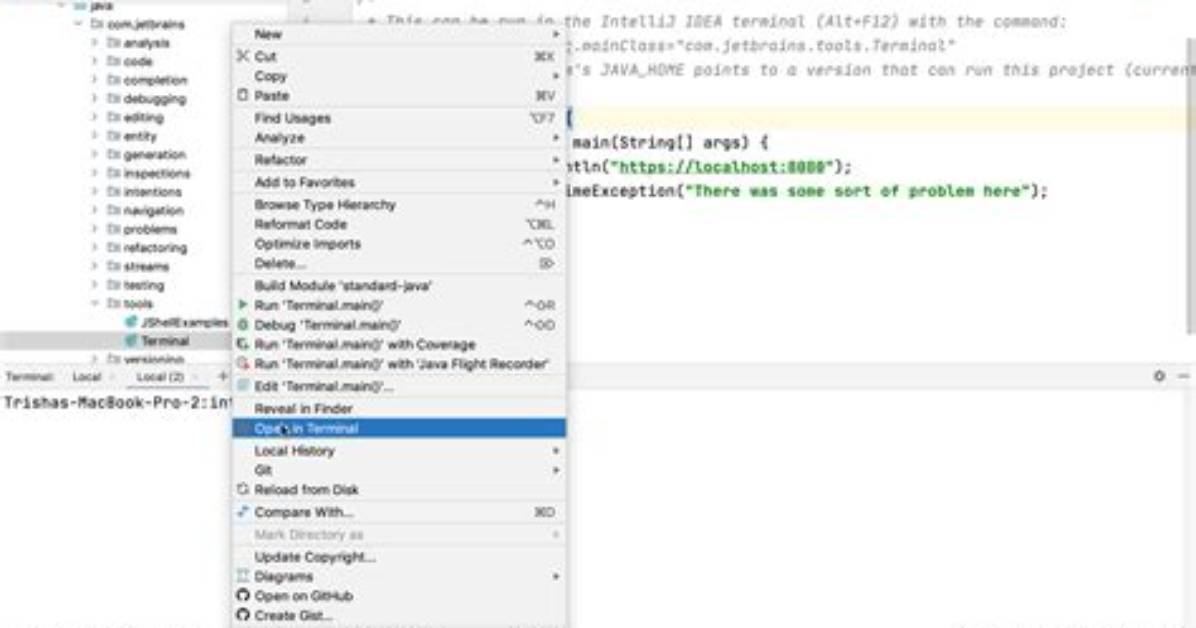Open the Git submenu
1196x628 pixels.
point(399,470)
